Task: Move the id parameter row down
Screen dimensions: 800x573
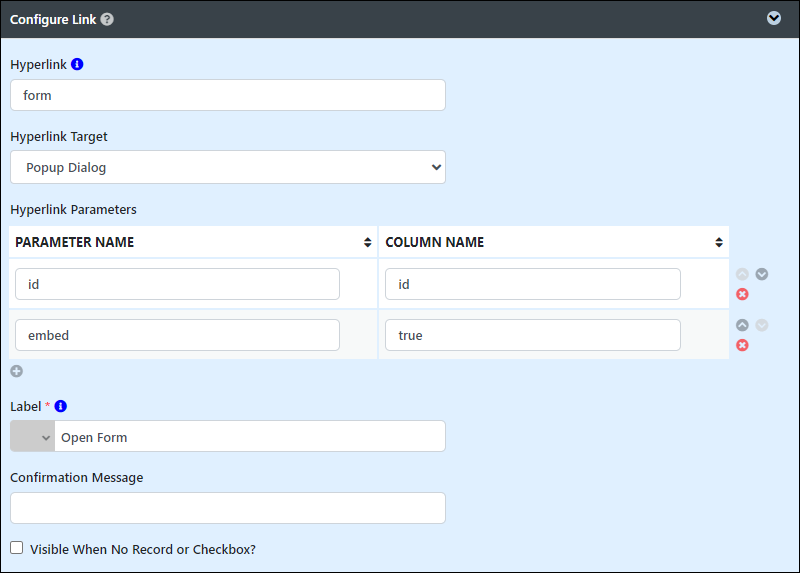Action: [x=762, y=275]
